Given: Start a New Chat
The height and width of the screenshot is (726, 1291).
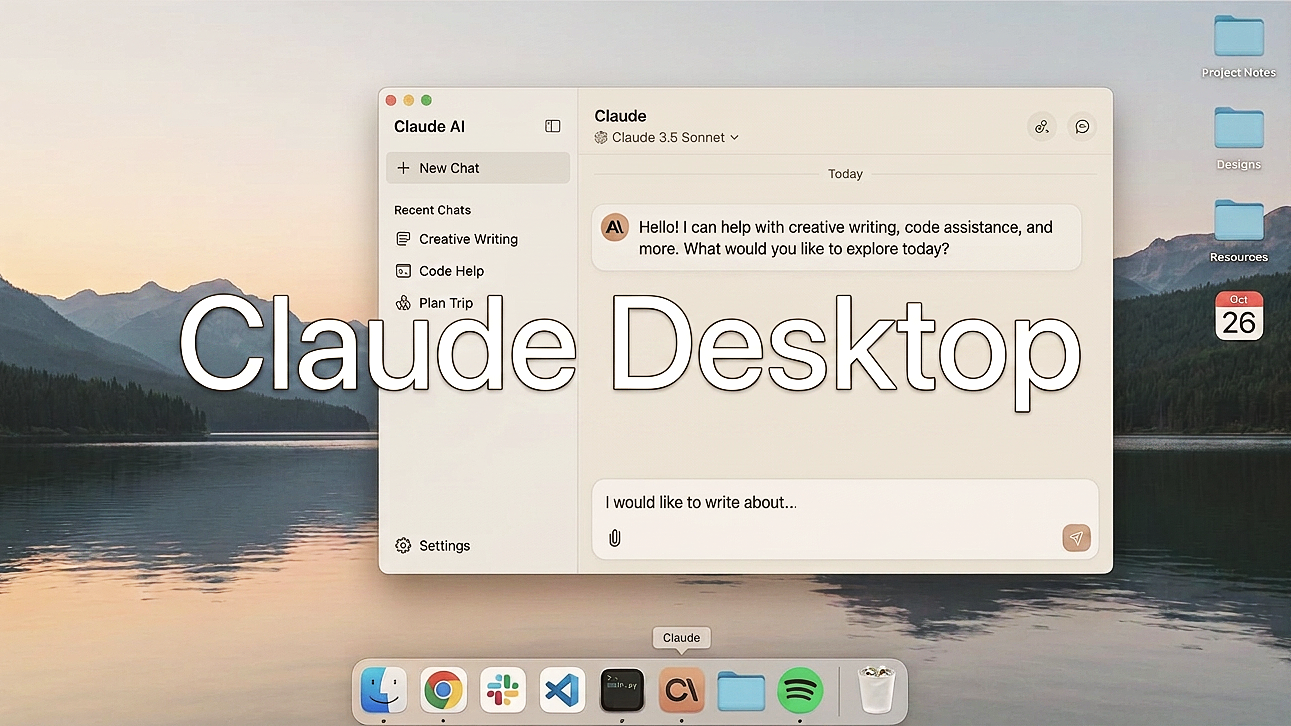Looking at the screenshot, I should (x=478, y=168).
